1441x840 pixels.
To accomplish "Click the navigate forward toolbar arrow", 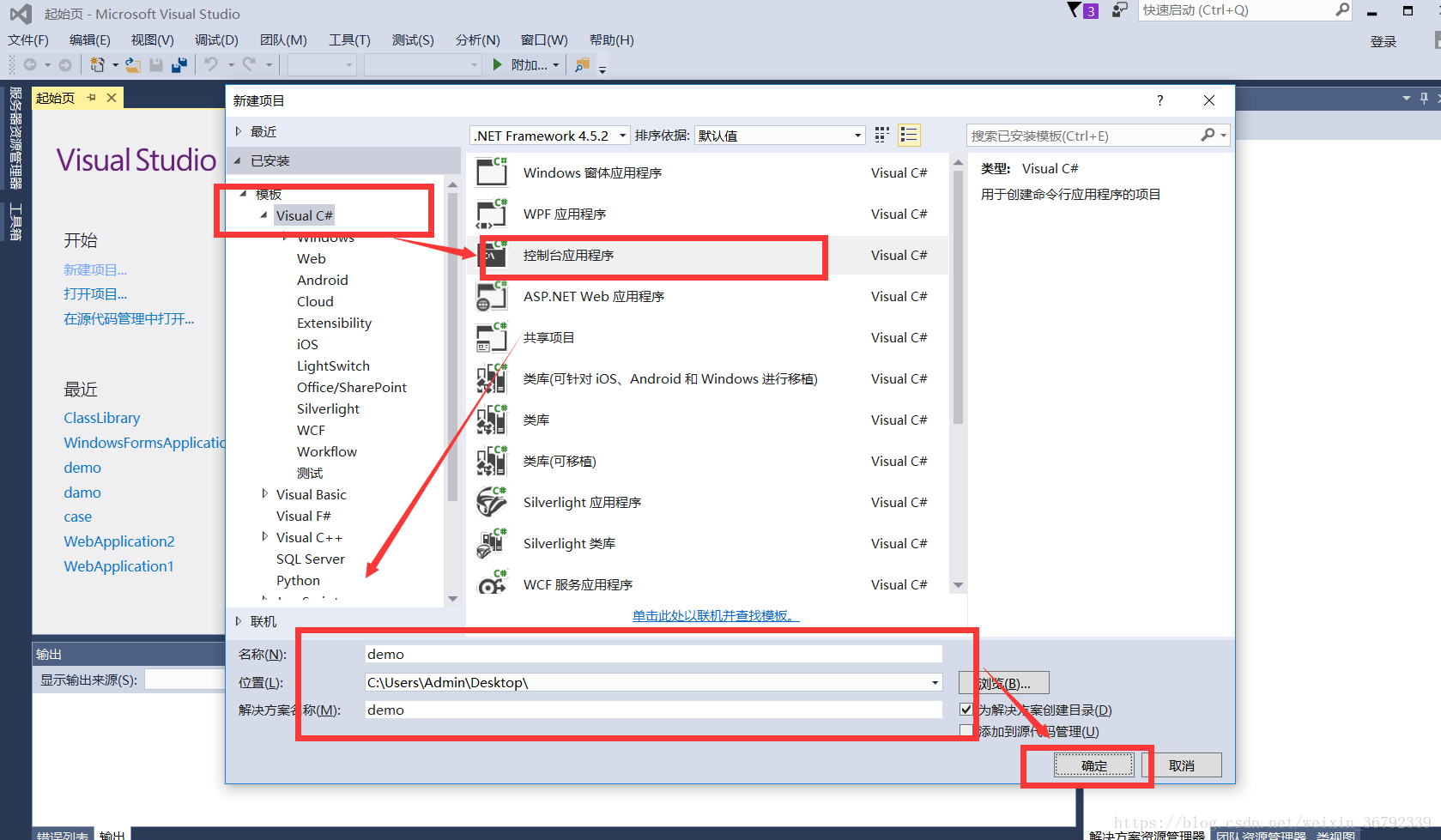I will point(65,64).
